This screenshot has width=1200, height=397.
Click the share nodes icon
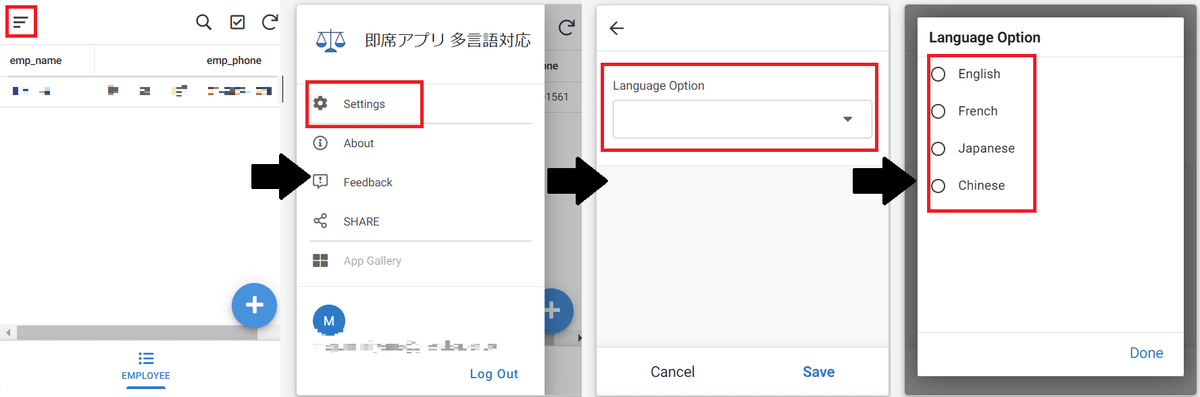[320, 221]
